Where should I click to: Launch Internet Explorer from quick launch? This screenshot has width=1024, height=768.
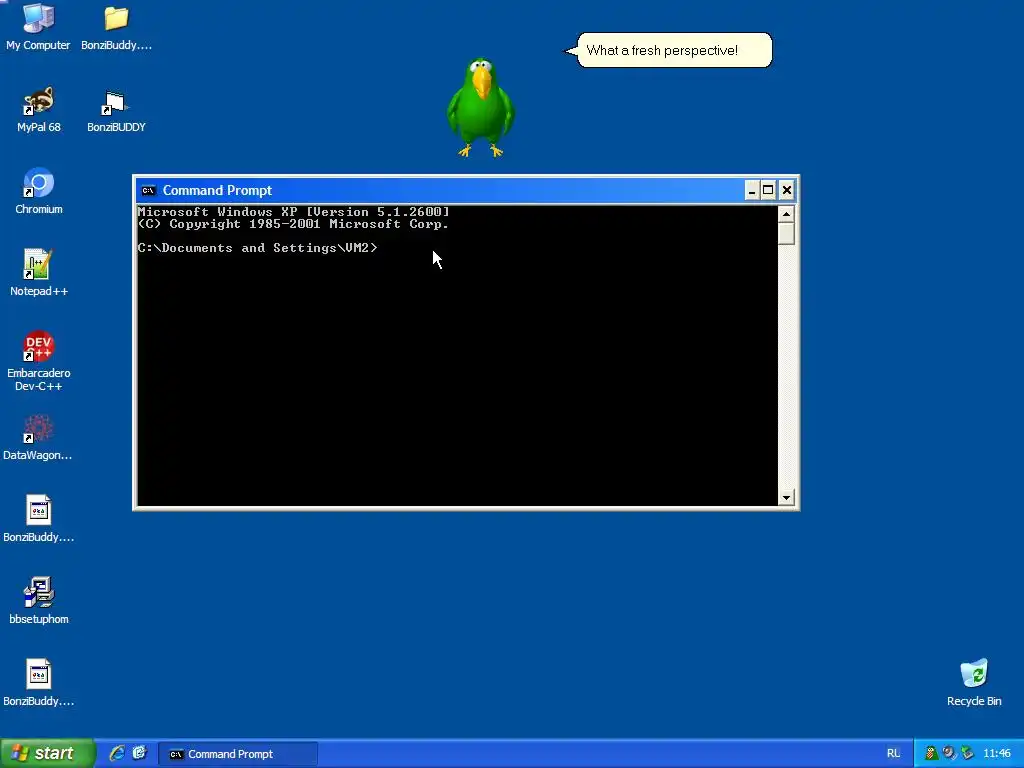coord(117,754)
